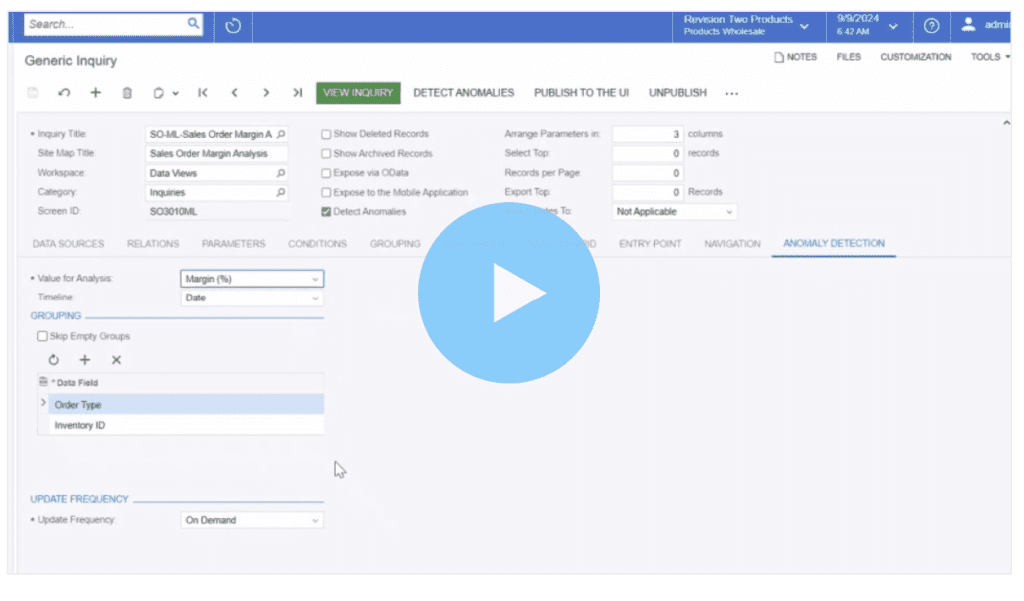The width and height of the screenshot is (1024, 601).
Task: Uncheck the Detect Anomalies checkbox
Action: click(x=326, y=211)
